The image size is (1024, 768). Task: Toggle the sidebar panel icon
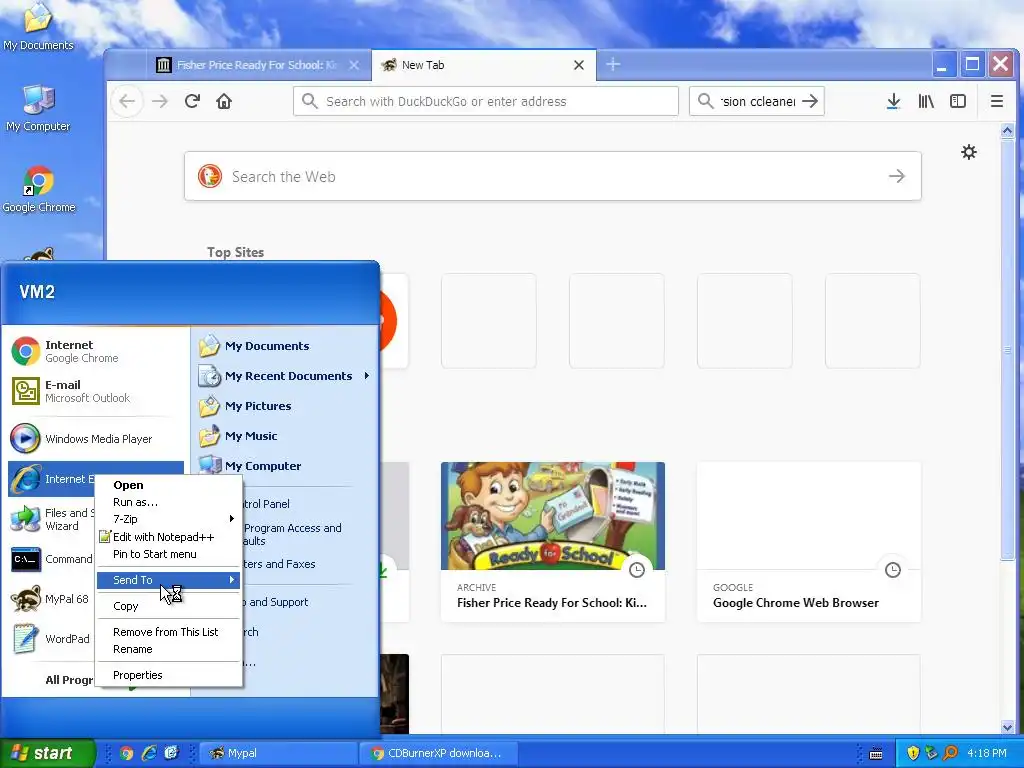click(958, 101)
